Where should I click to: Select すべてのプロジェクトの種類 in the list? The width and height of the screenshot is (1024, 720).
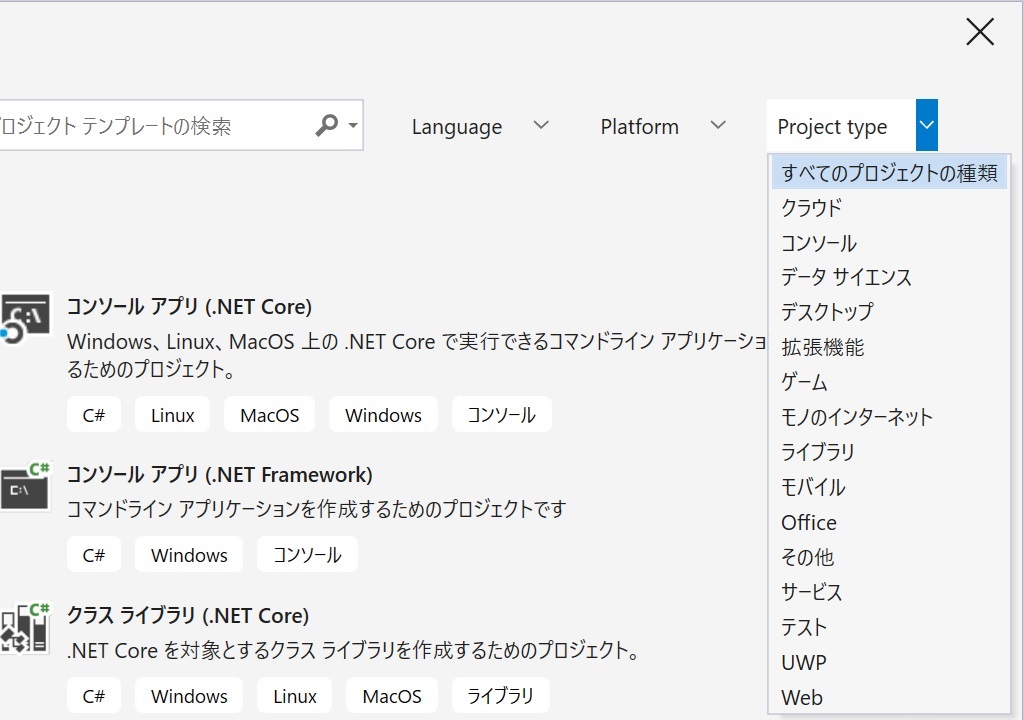pos(889,173)
